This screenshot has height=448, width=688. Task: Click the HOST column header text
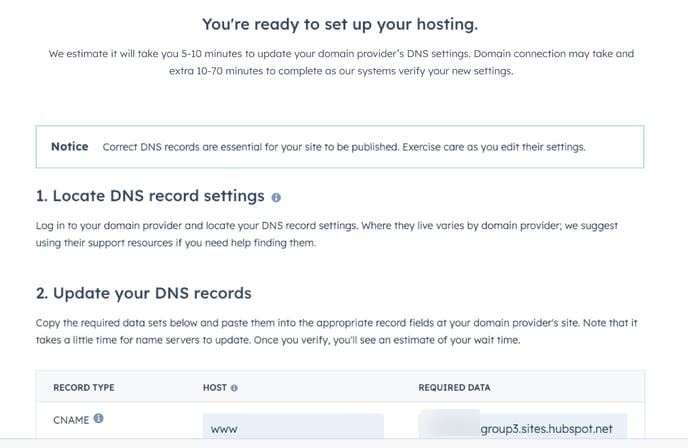click(x=215, y=387)
